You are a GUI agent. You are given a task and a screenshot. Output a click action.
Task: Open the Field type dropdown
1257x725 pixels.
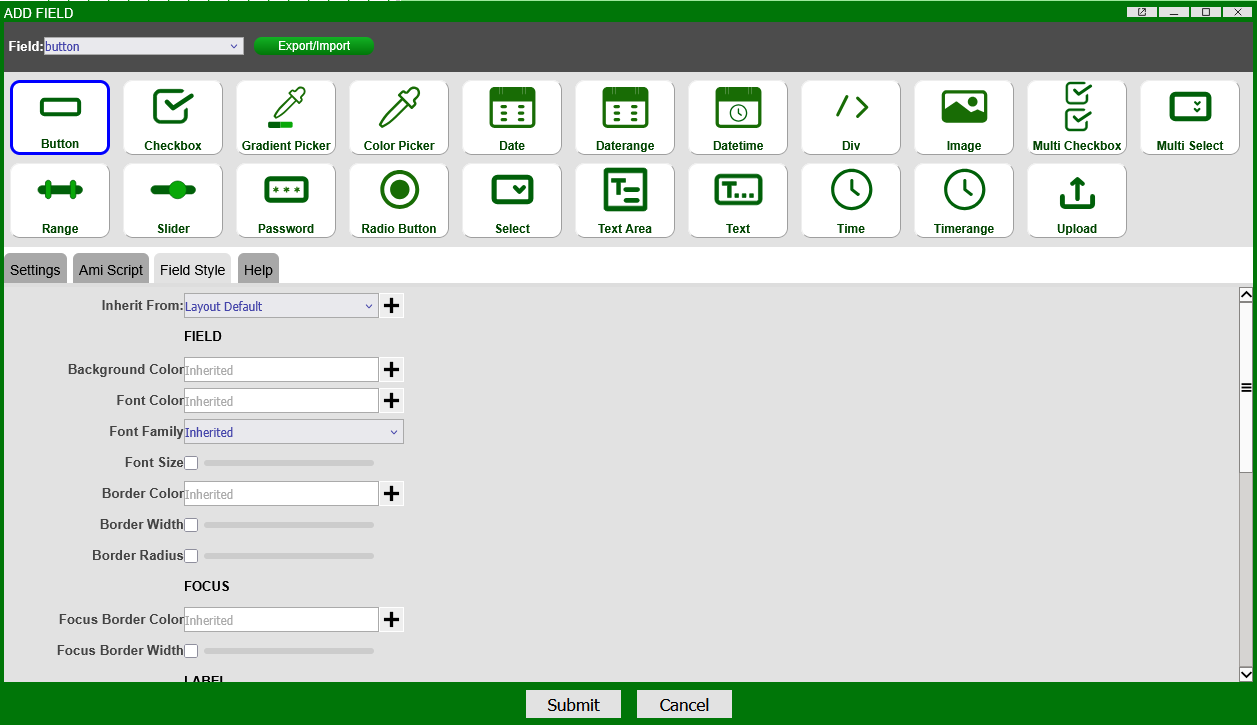144,46
